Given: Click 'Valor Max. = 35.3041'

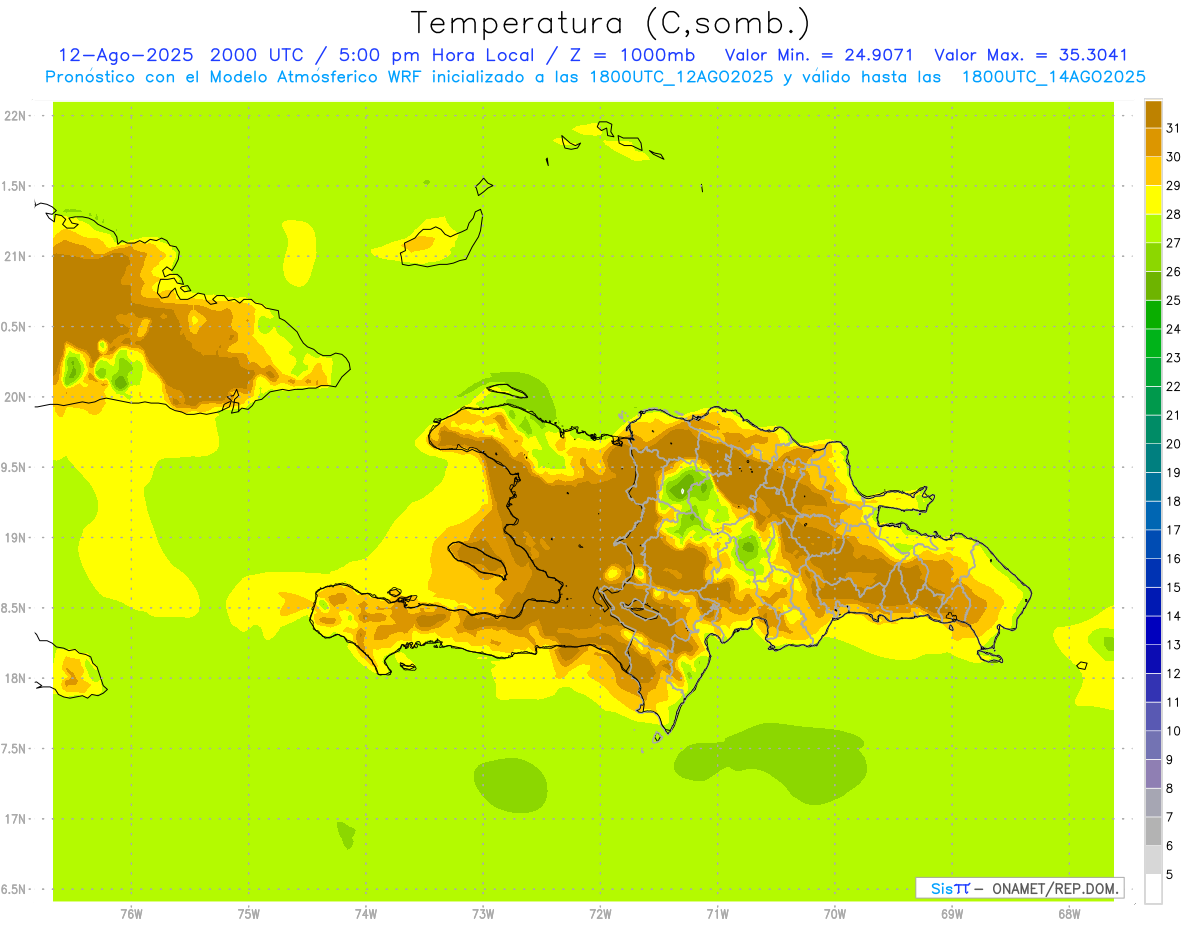Looking at the screenshot, I should point(1031,55).
